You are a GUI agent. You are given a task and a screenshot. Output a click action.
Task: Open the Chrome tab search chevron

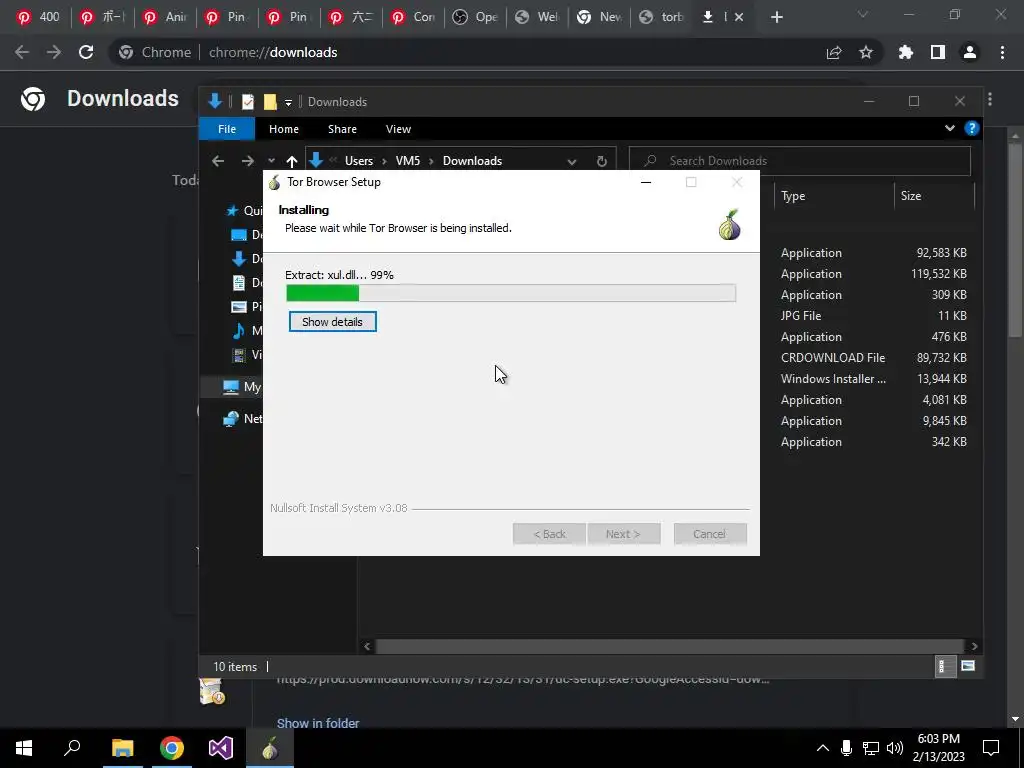tap(863, 14)
